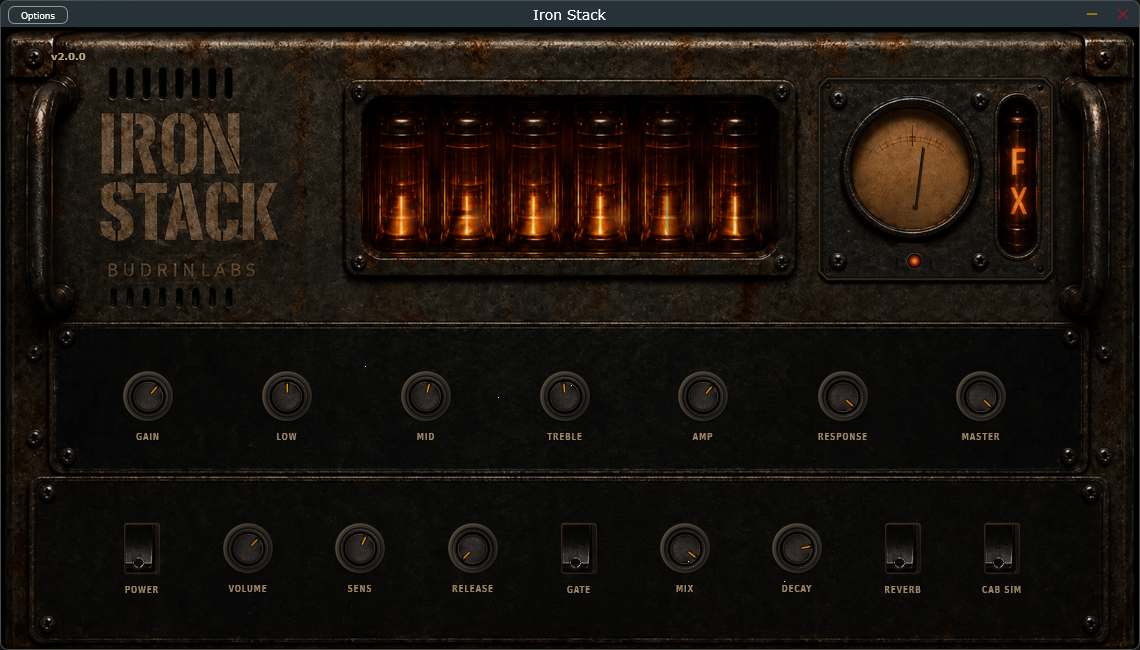
Task: Click the IRON STACK logo
Action: point(188,177)
